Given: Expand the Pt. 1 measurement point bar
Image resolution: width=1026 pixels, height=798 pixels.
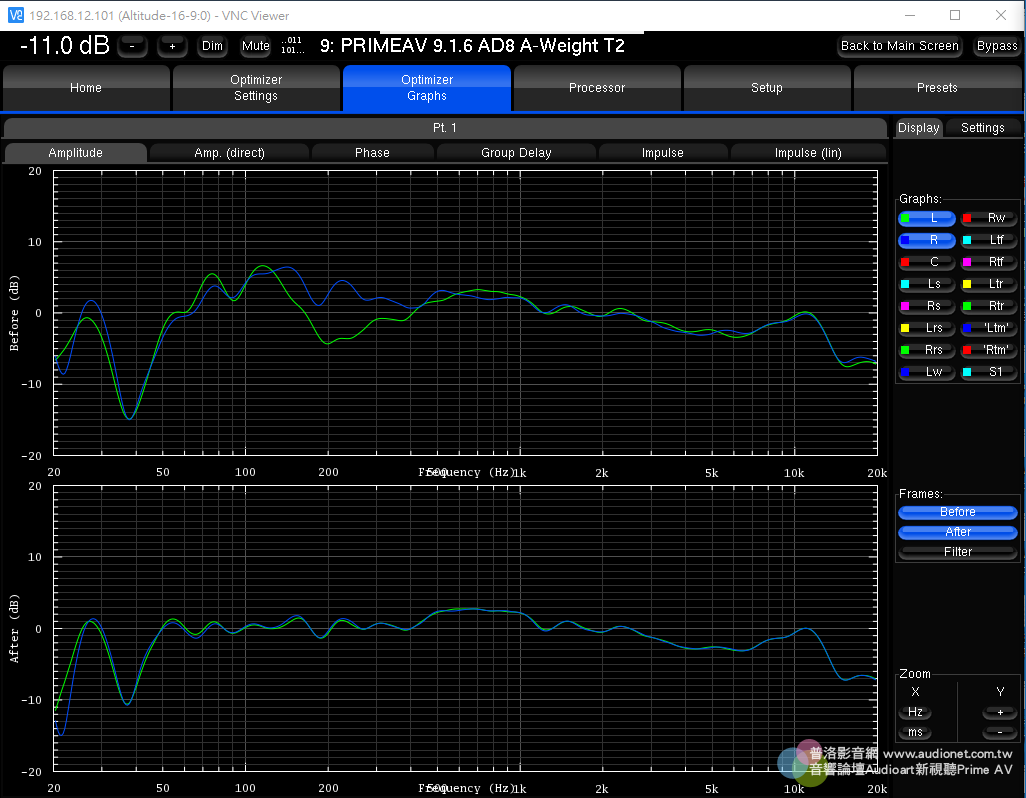Looking at the screenshot, I should (x=444, y=128).
